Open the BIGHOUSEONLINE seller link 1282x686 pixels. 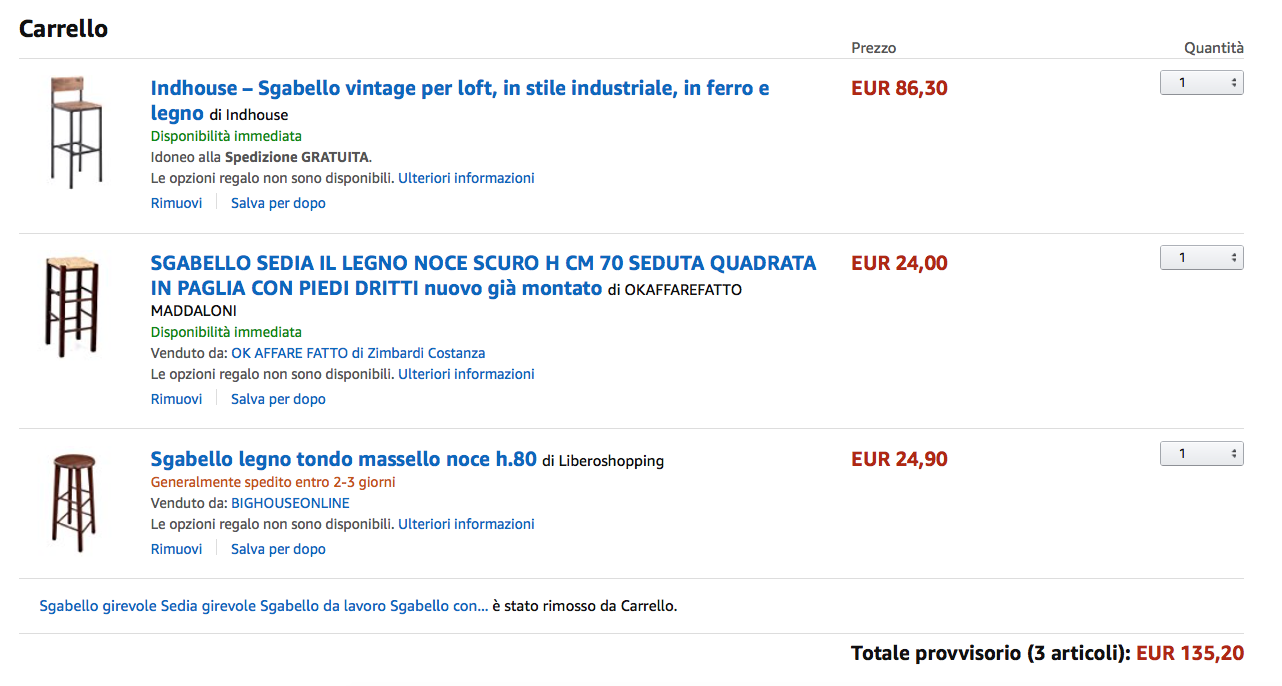[x=290, y=503]
